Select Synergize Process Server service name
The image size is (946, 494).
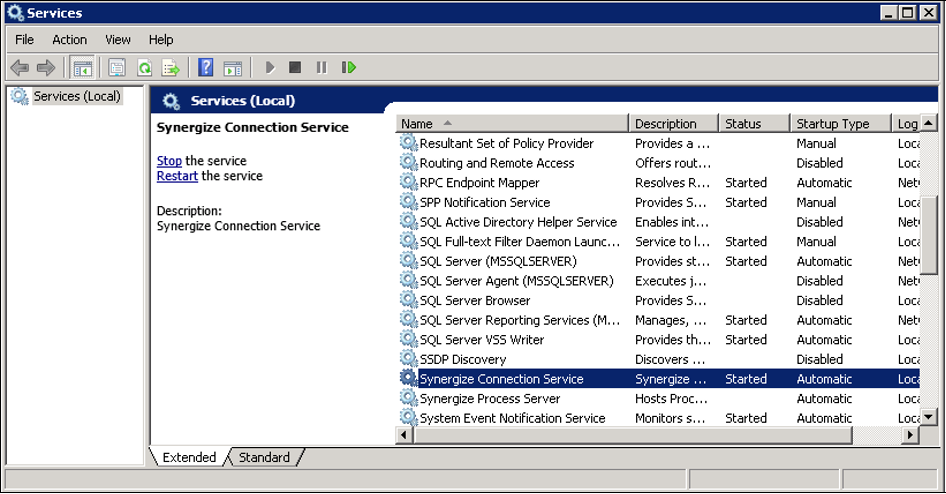490,399
